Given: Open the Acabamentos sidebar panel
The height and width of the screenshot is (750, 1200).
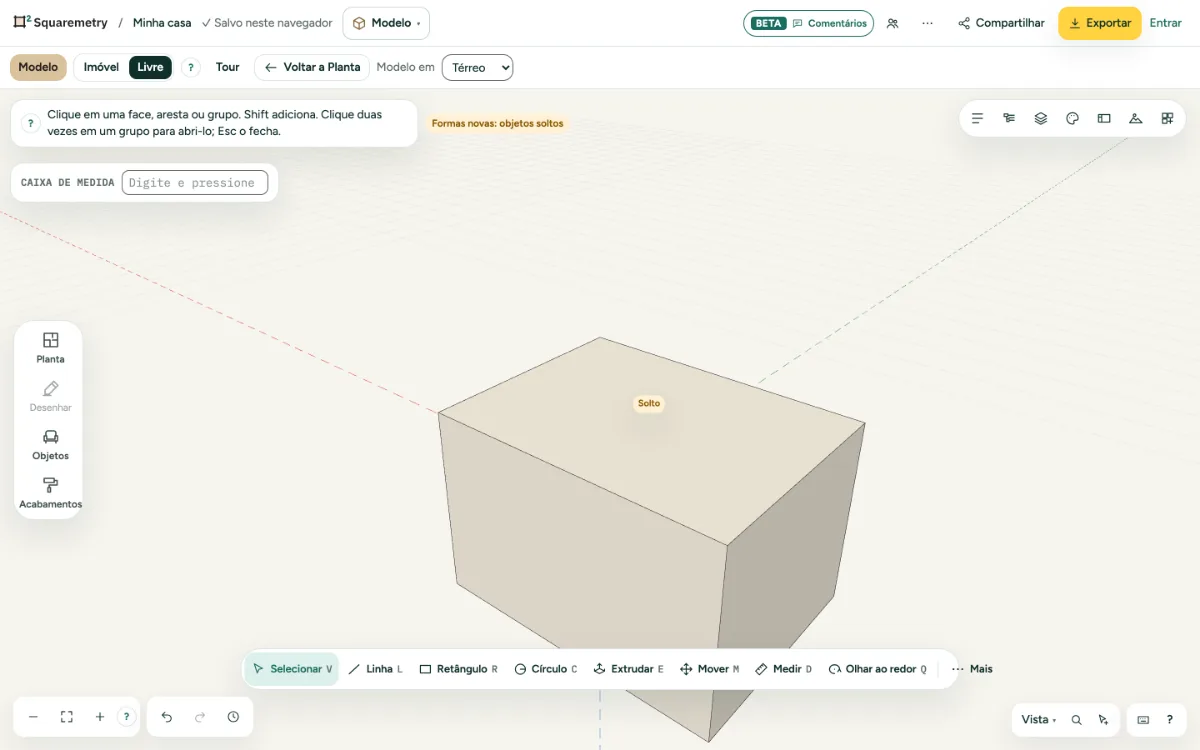Looking at the screenshot, I should pyautogui.click(x=50, y=493).
